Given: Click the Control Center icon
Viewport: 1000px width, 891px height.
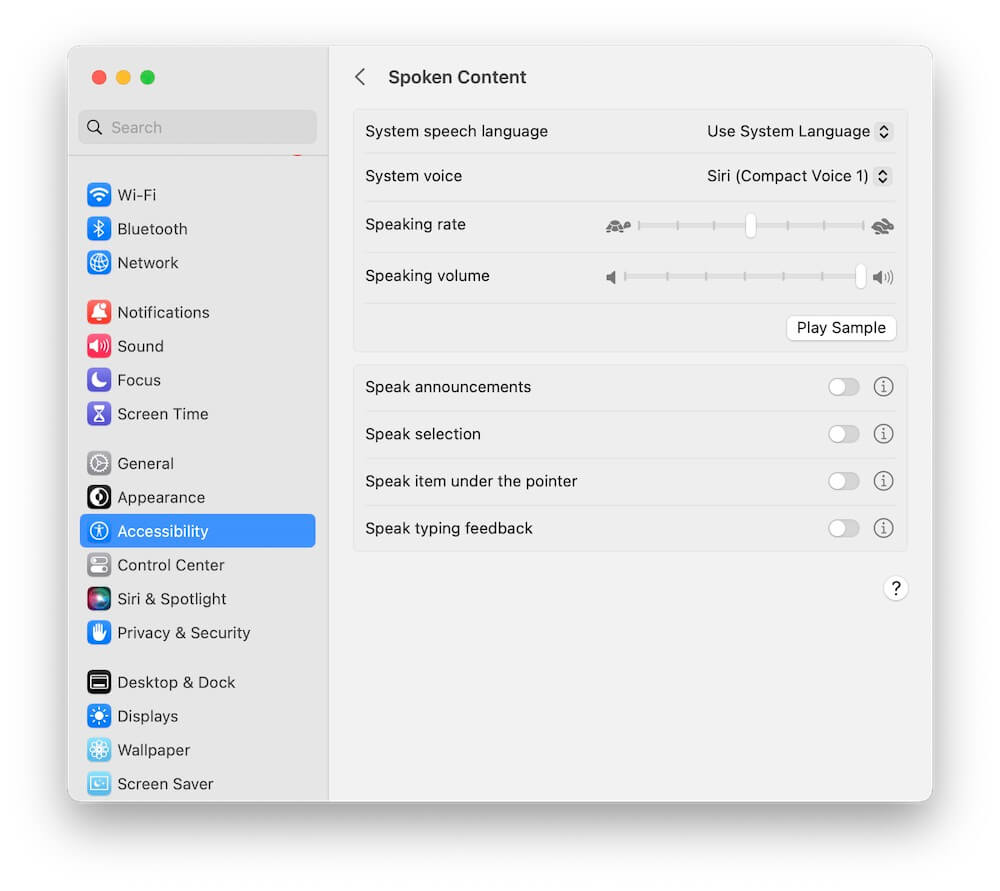Looking at the screenshot, I should [99, 564].
